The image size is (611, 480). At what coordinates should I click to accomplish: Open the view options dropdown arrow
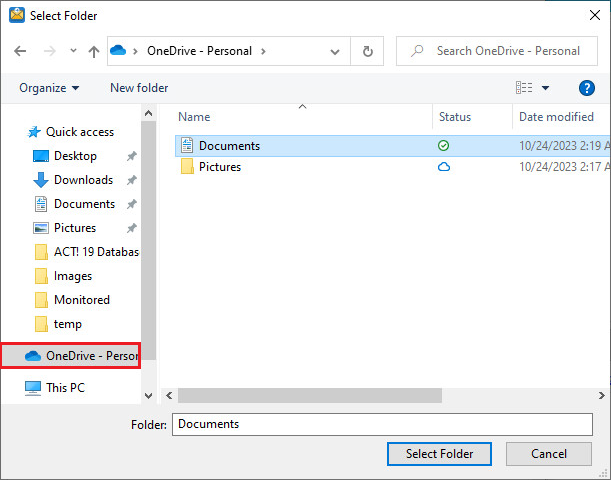click(x=546, y=88)
